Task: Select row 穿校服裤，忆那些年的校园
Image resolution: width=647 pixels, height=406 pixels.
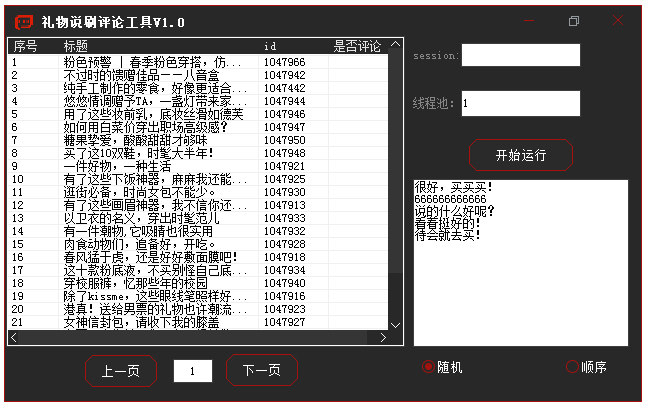Action: pos(198,283)
